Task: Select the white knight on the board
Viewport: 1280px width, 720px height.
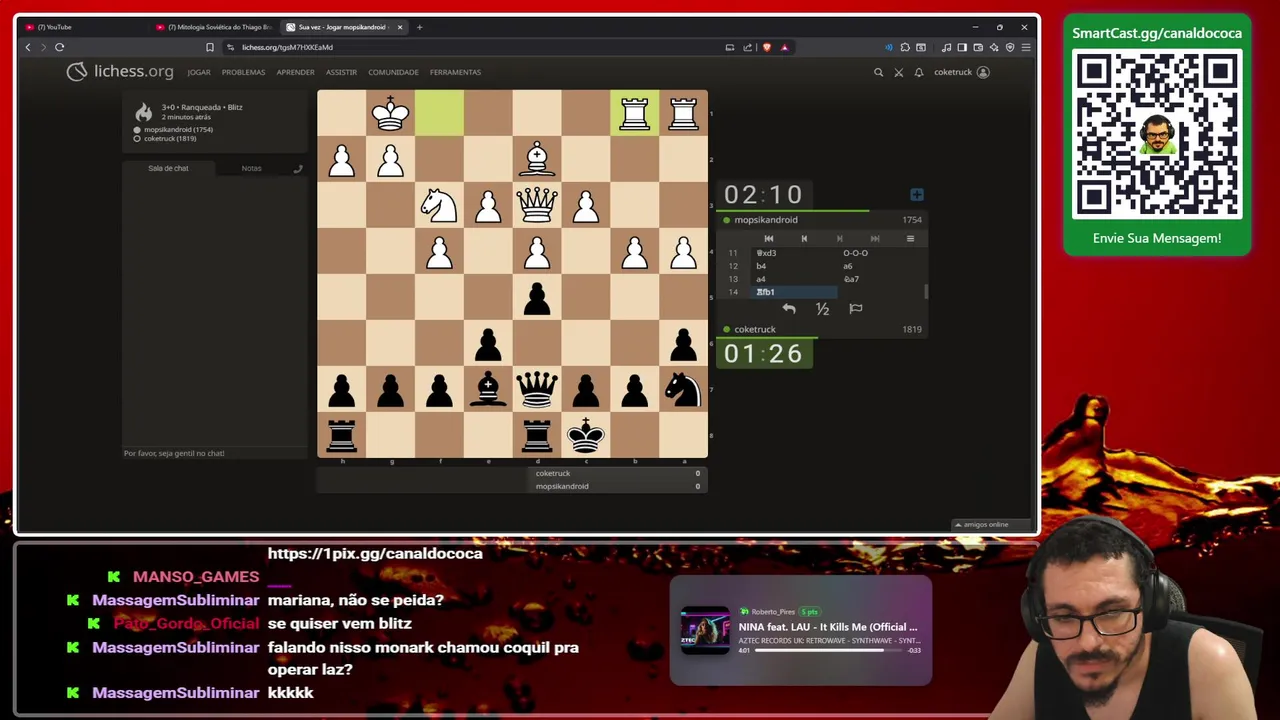Action: pyautogui.click(x=439, y=204)
